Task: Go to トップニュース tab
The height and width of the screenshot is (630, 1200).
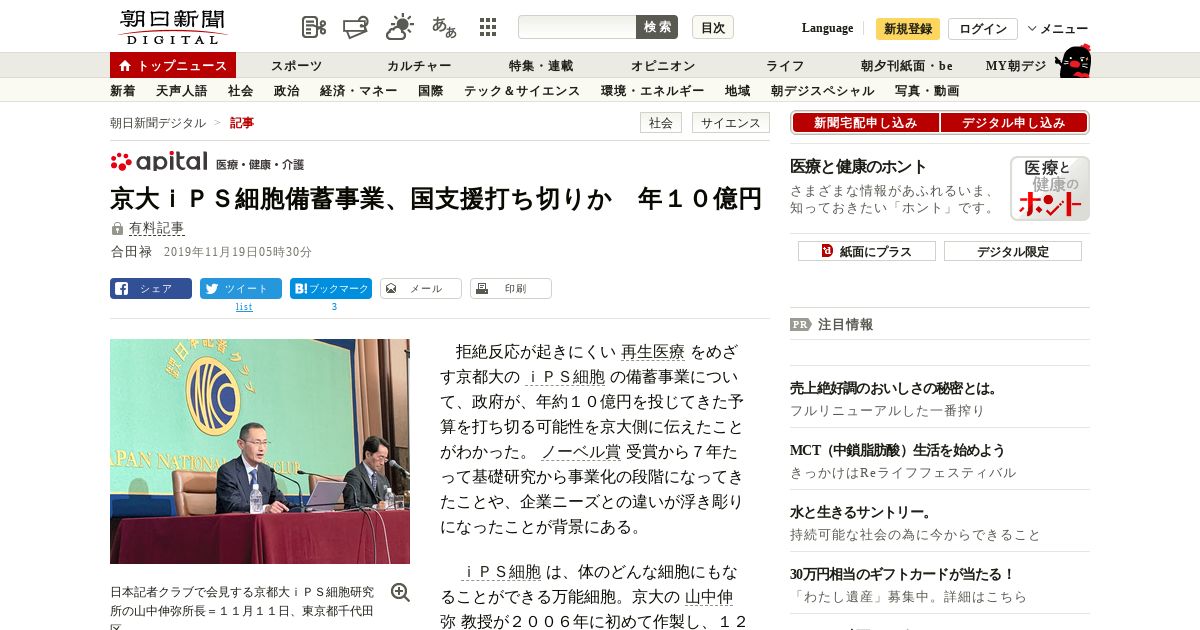Action: click(173, 65)
